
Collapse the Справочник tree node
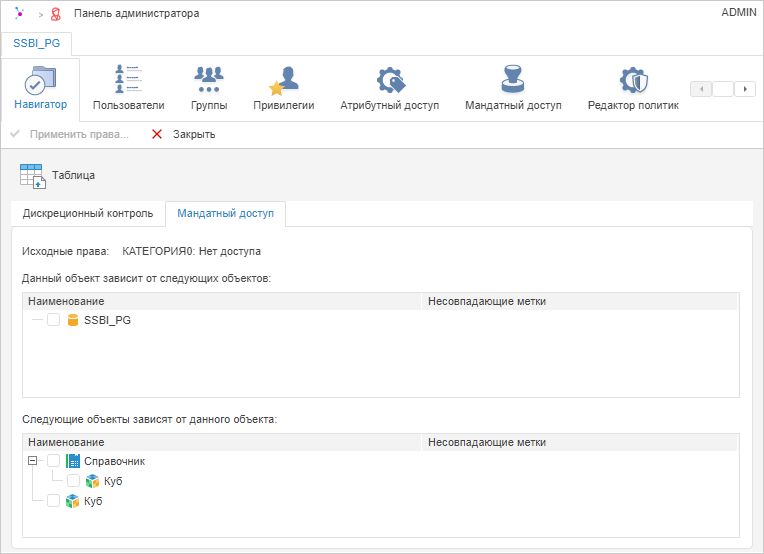(x=33, y=461)
